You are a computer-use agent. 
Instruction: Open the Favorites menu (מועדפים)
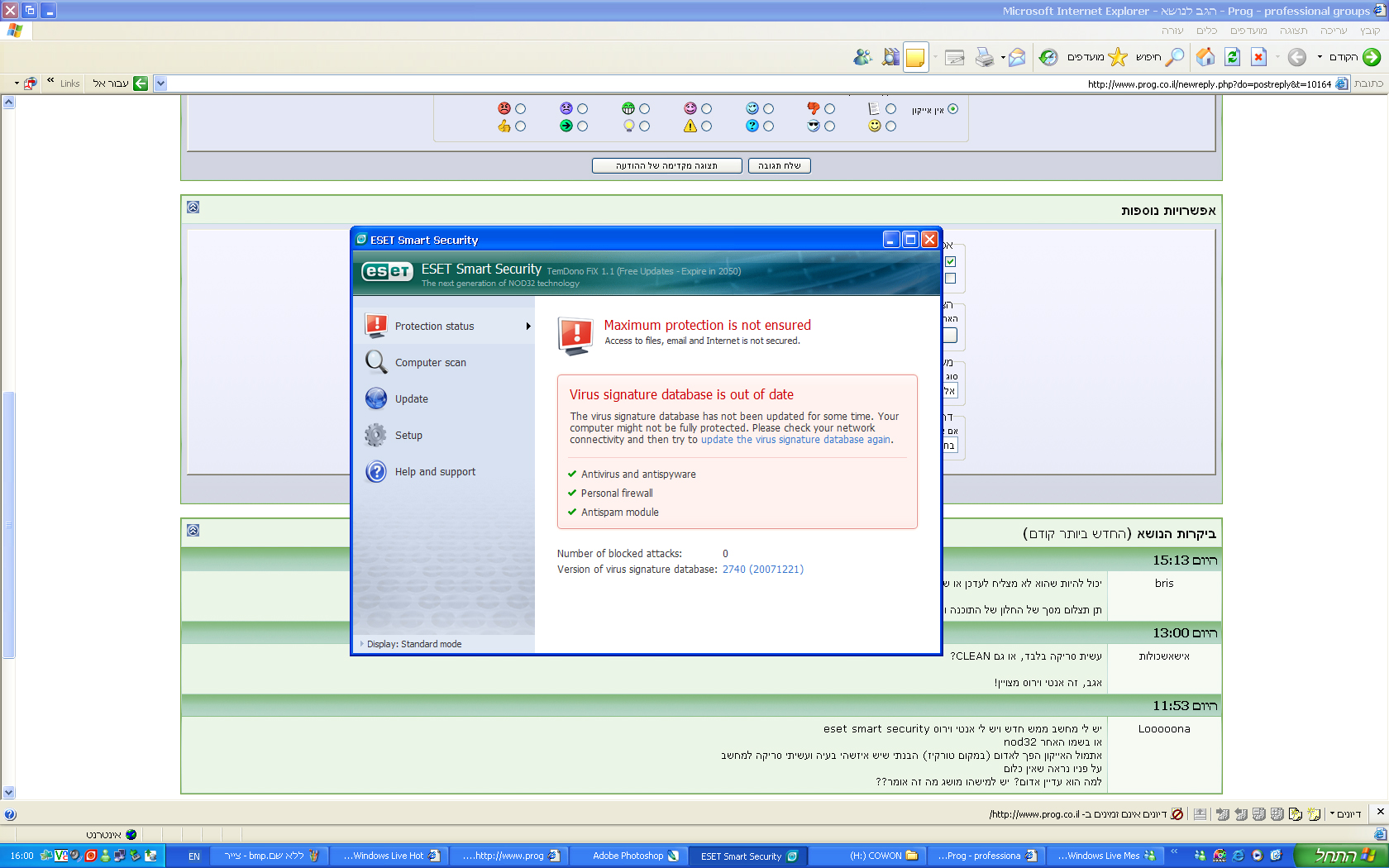tap(1248, 31)
